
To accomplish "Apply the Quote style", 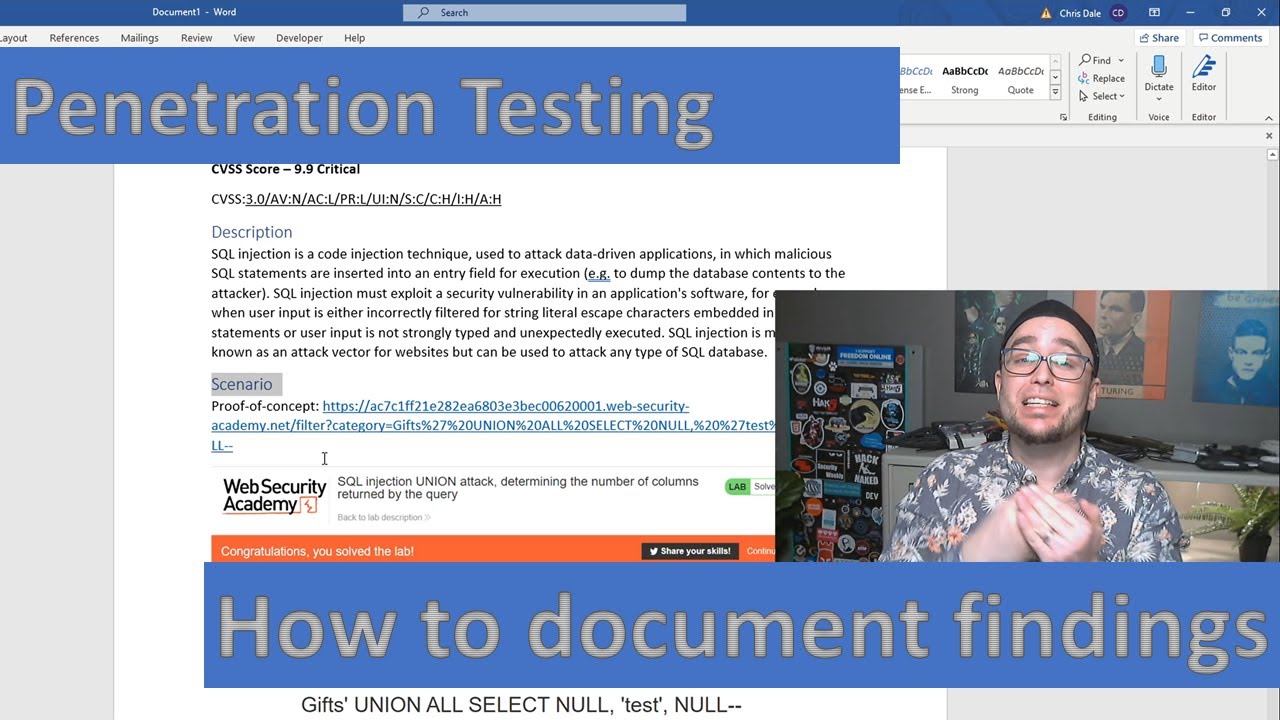I will [x=1021, y=79].
